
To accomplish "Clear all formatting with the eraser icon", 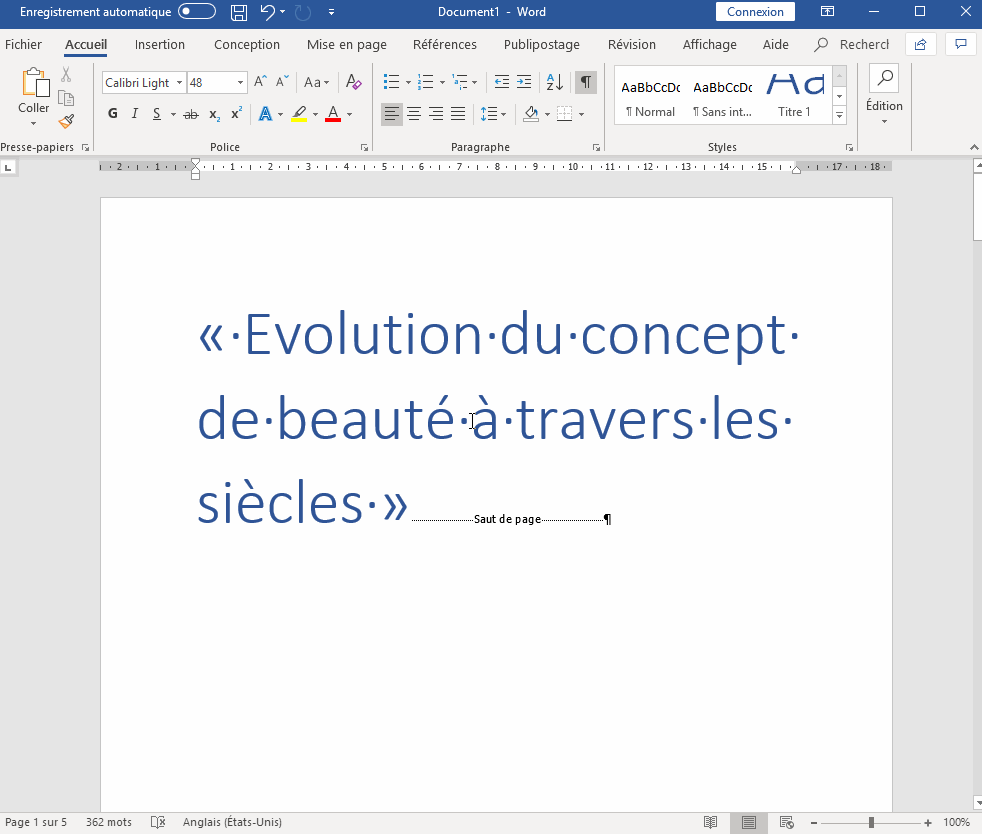I will pos(353,82).
